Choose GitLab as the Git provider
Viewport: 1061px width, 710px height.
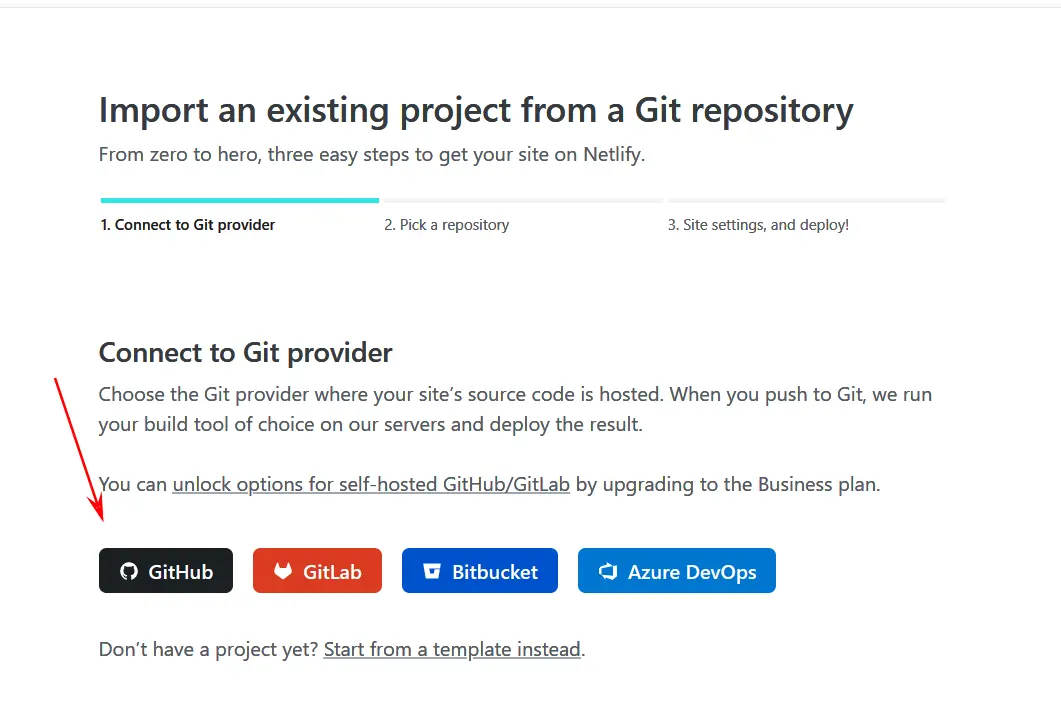pos(332,572)
